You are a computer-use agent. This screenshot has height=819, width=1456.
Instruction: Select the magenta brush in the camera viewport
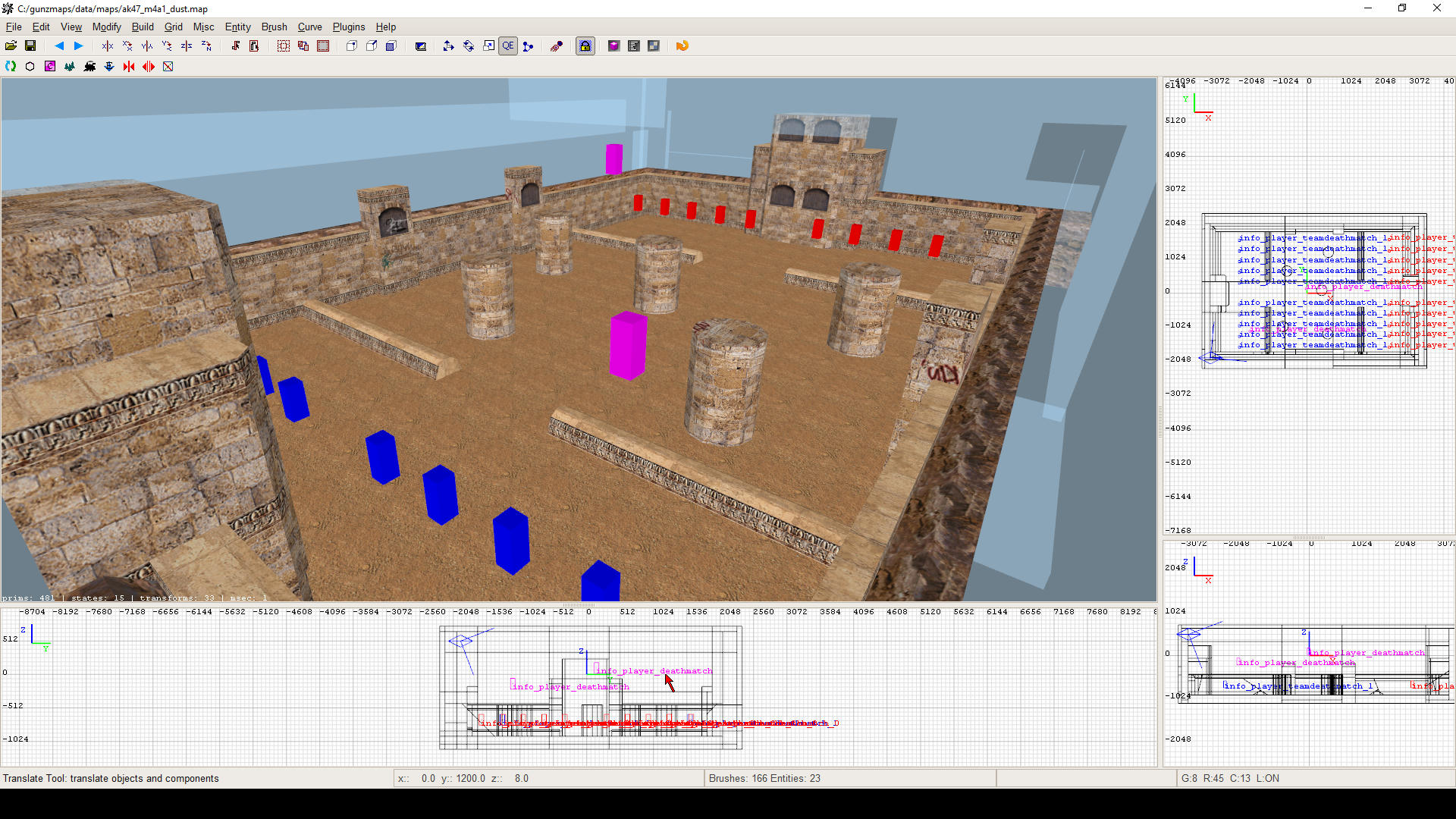click(627, 345)
